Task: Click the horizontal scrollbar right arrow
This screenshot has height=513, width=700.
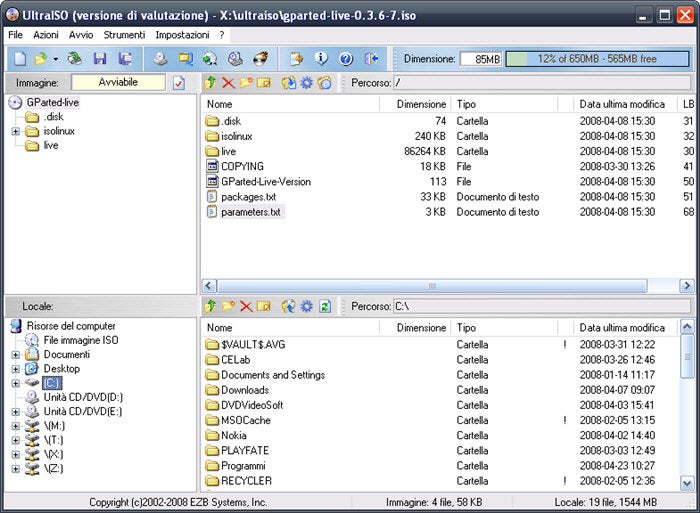Action: pos(687,286)
